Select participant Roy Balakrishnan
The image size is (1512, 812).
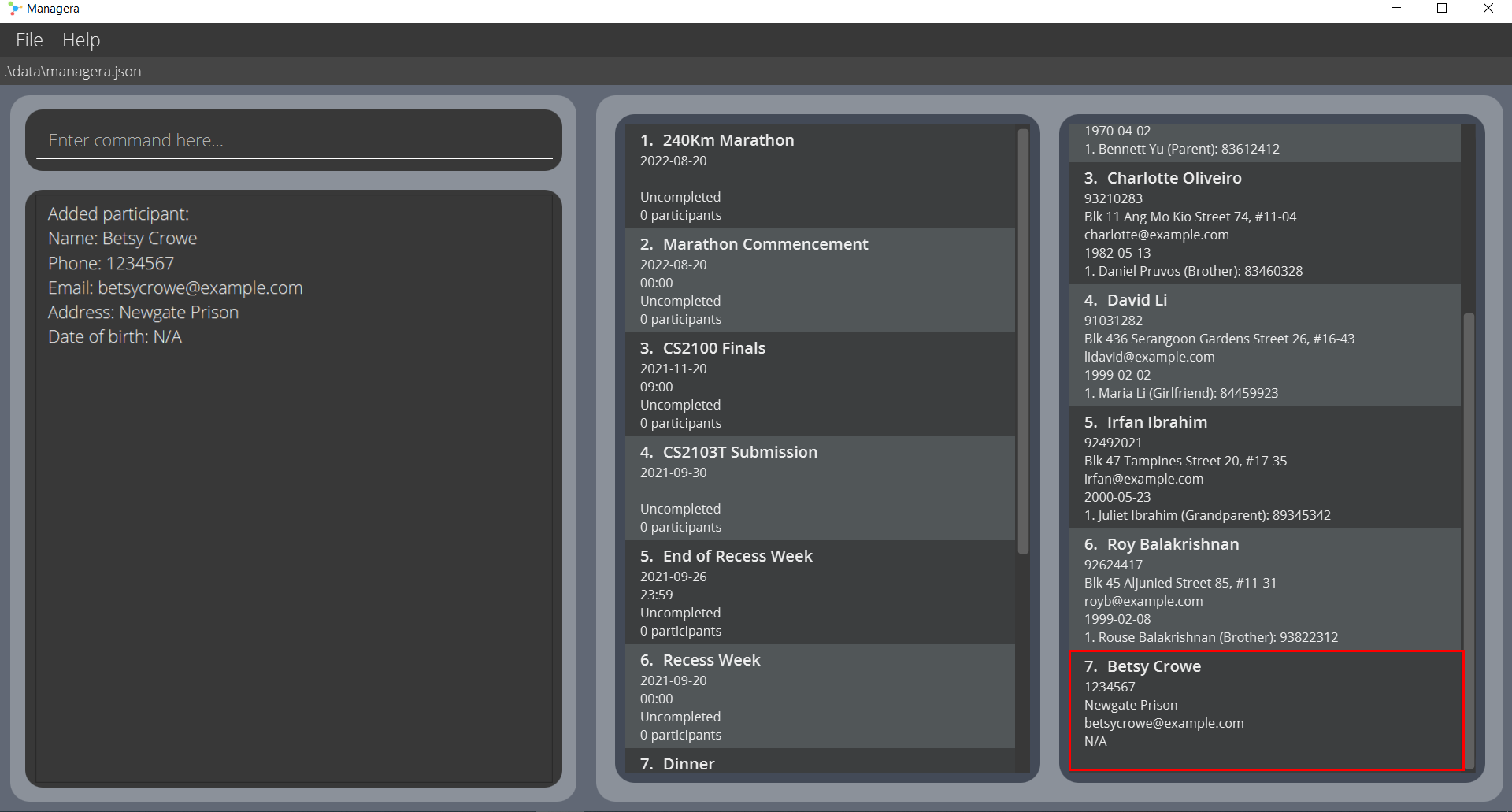pyautogui.click(x=1265, y=590)
